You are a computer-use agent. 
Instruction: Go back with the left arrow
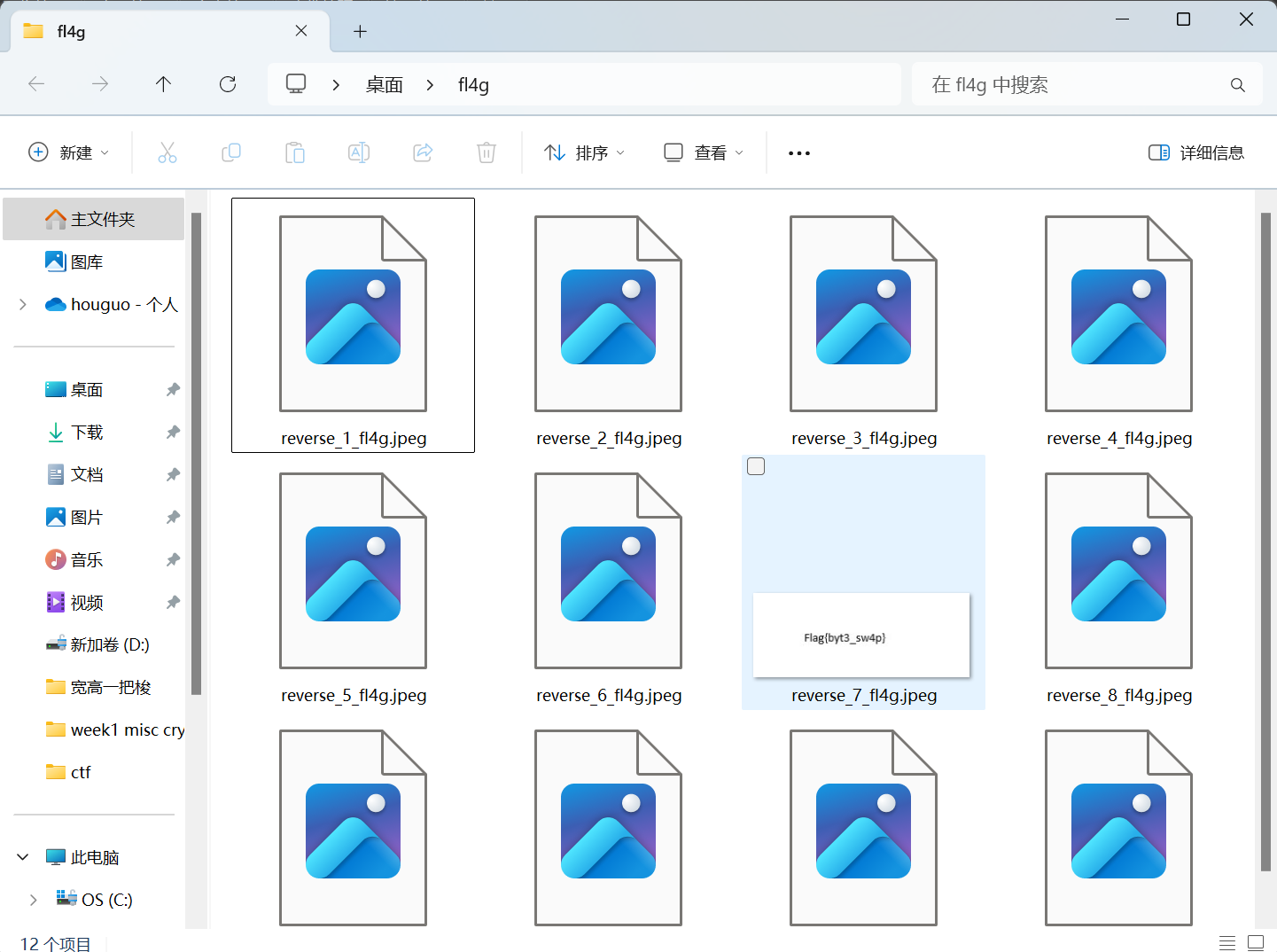click(36, 84)
